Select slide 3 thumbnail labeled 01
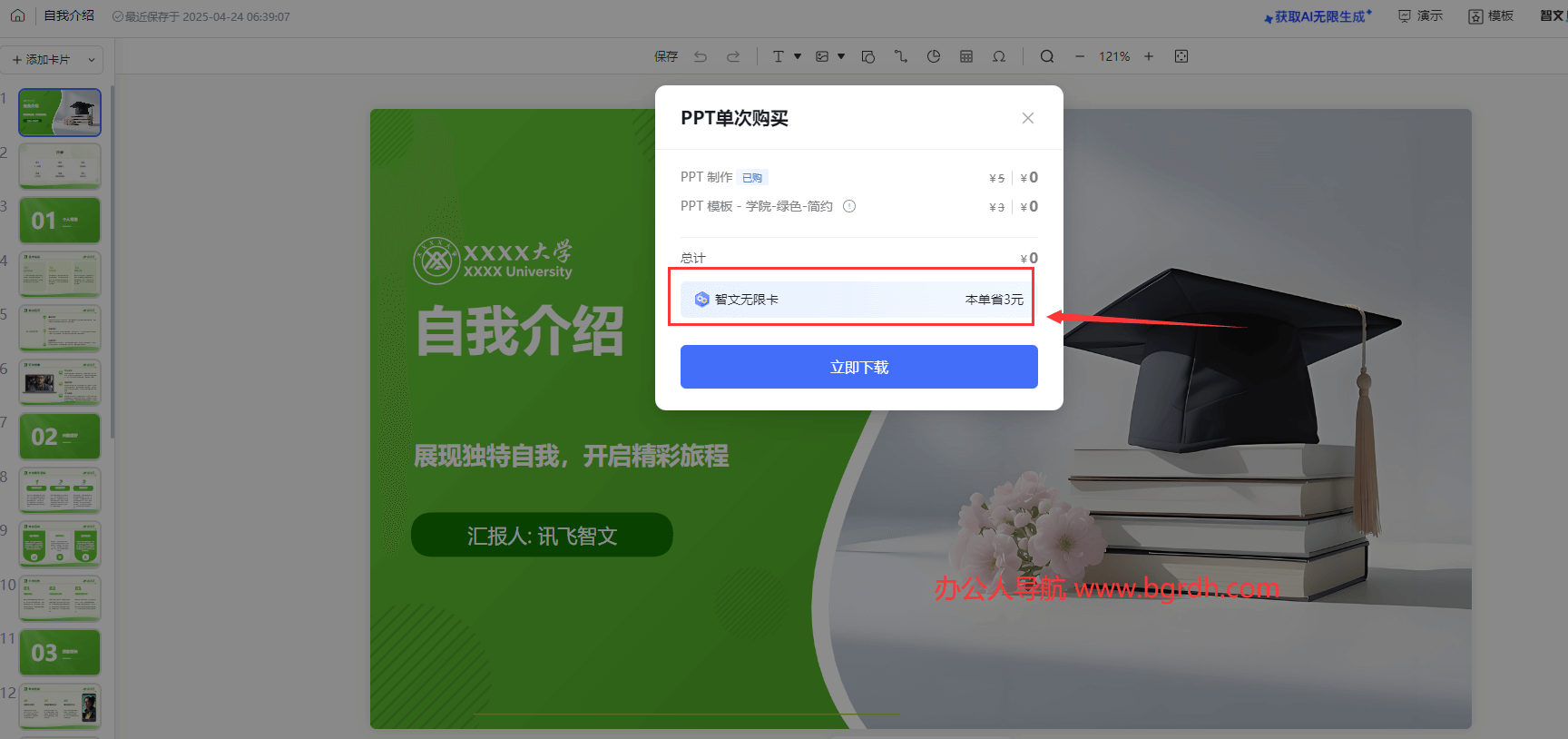 point(60,220)
